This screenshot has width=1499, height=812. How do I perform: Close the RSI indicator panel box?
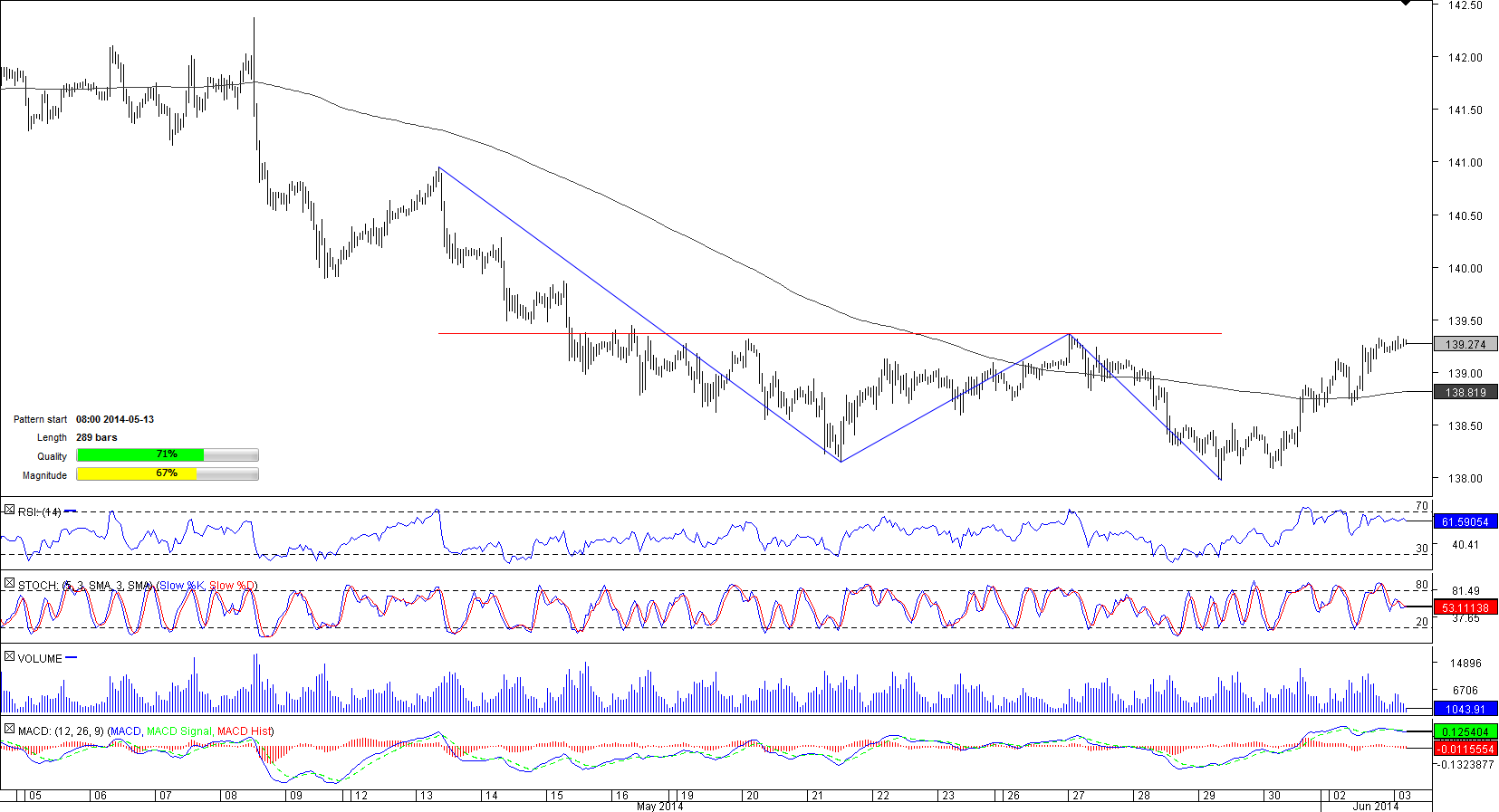point(9,511)
